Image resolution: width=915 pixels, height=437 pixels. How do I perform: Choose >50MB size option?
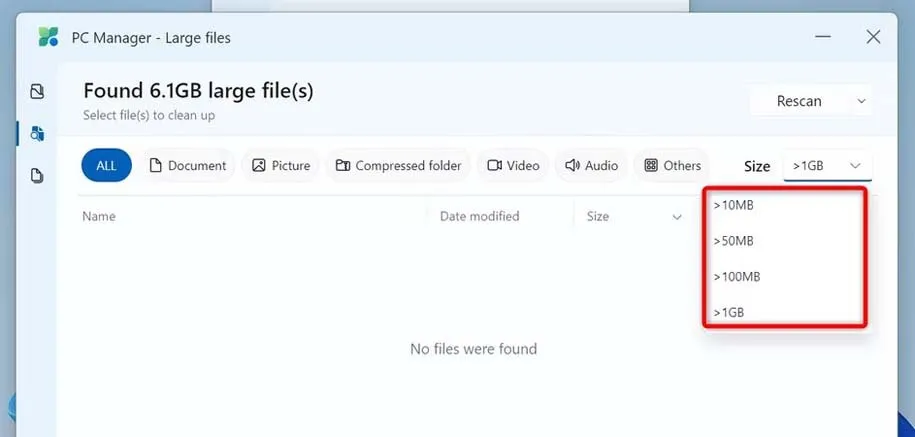pos(733,241)
